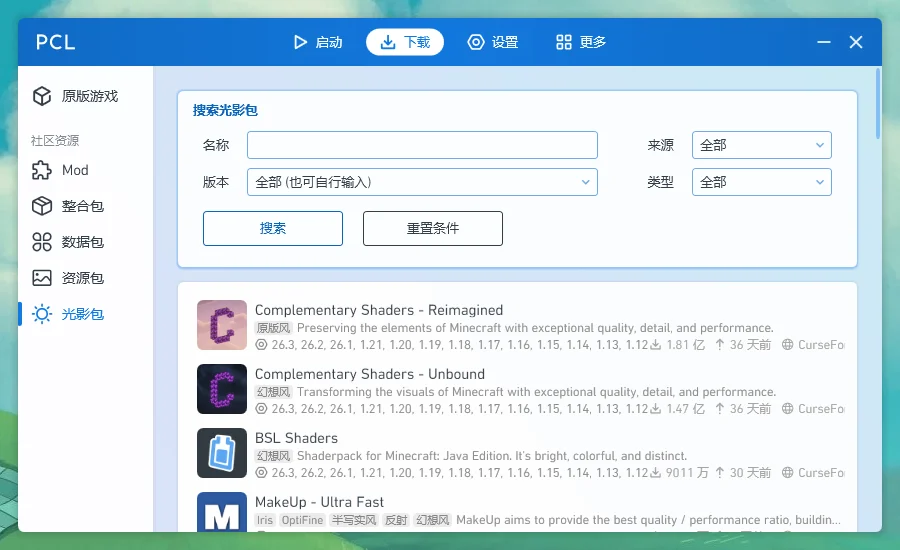900x550 pixels.
Task: Click the download count icon on Reimagined
Action: point(656,345)
